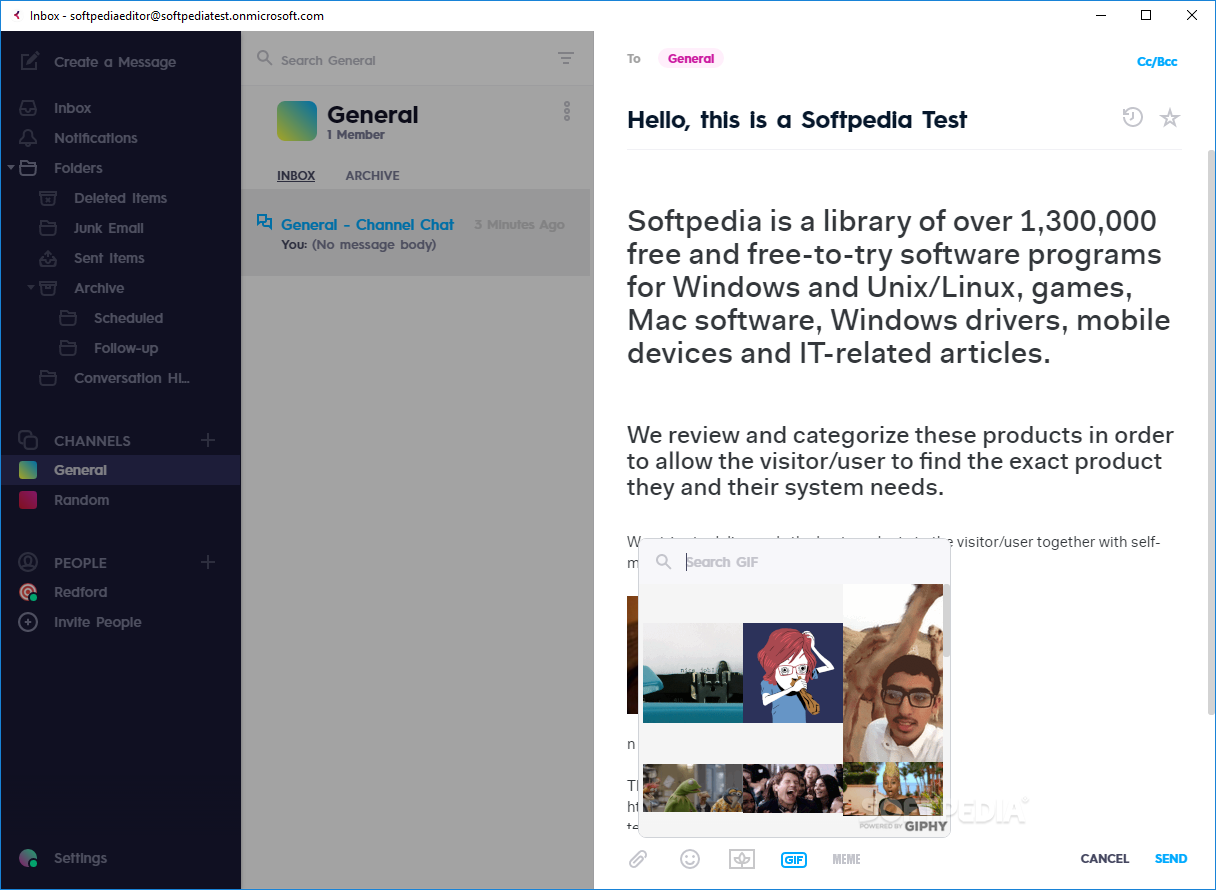Select the laughing people GIF thumbnail
This screenshot has width=1216, height=890.
coord(793,789)
